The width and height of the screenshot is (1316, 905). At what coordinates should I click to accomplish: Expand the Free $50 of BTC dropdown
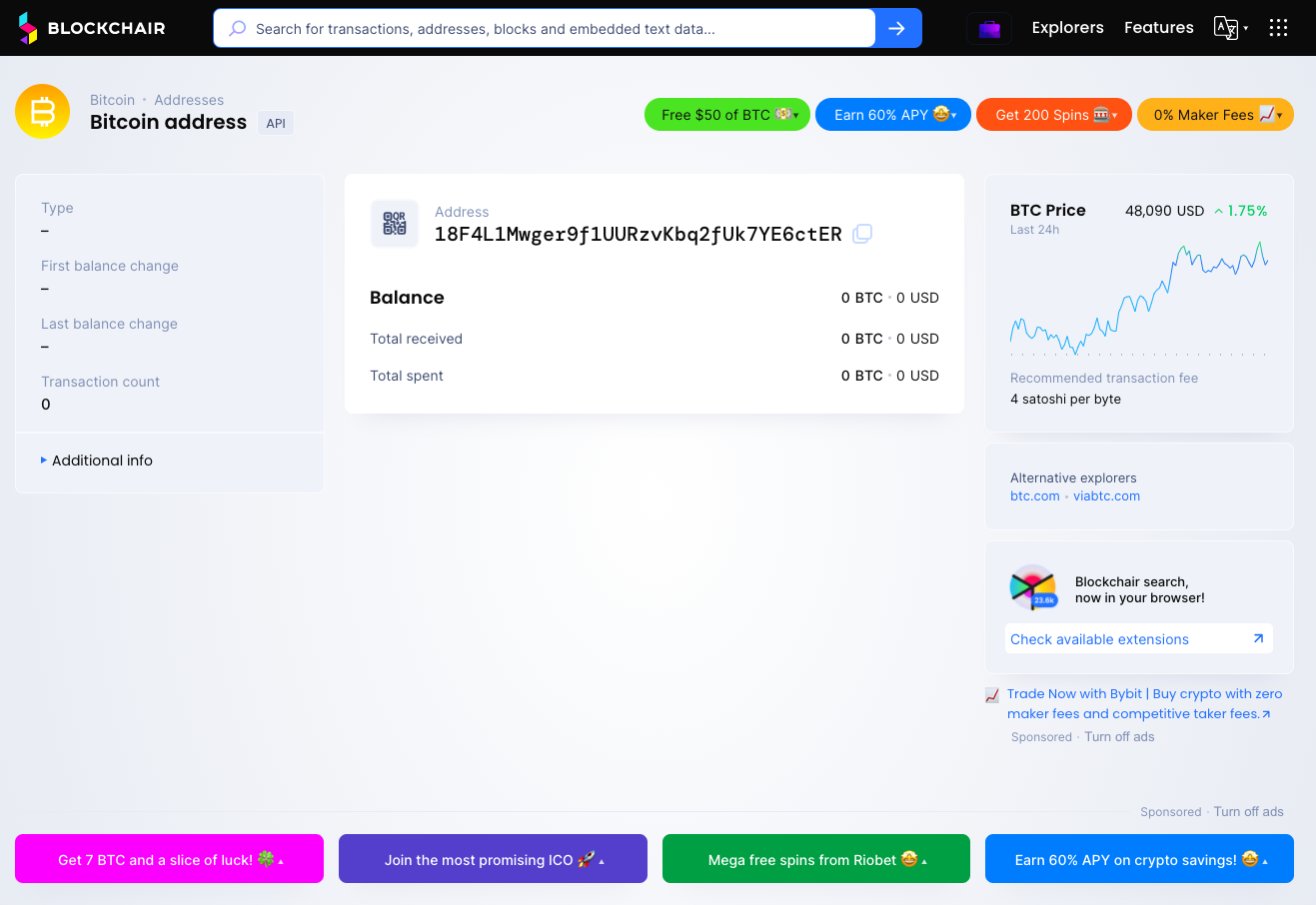click(727, 115)
